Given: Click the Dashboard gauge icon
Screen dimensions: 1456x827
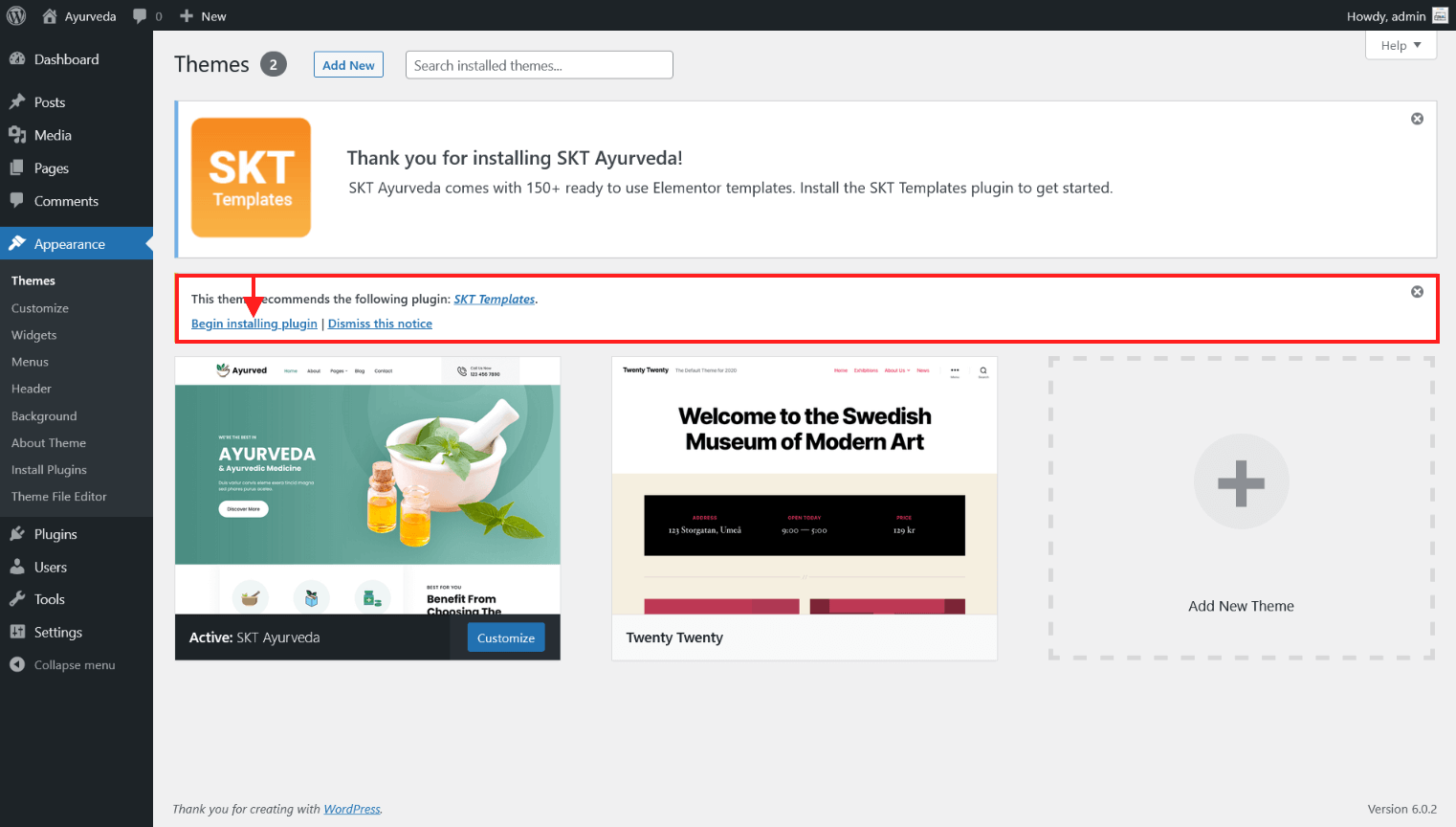Looking at the screenshot, I should coord(17,59).
